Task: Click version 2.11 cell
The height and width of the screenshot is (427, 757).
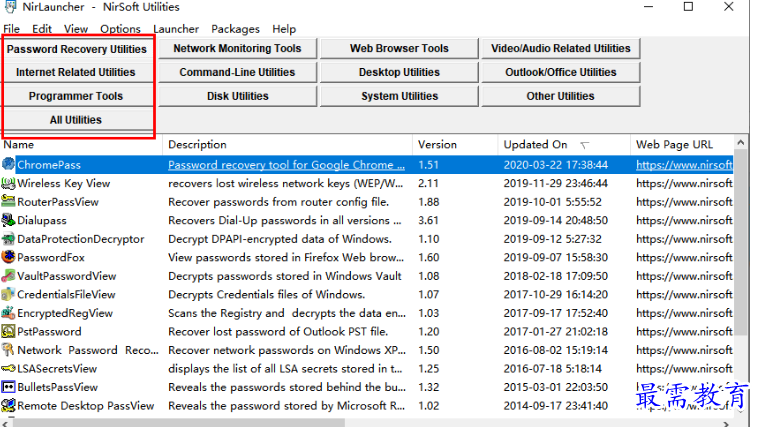Action: pyautogui.click(x=428, y=183)
